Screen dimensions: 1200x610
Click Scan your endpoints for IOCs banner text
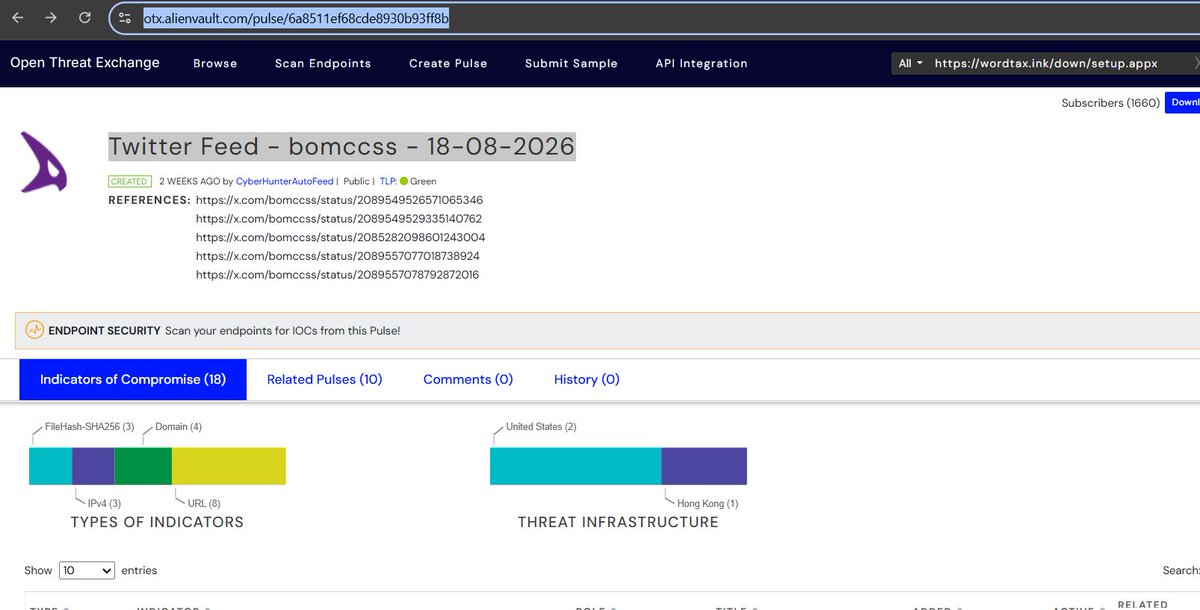coord(283,330)
